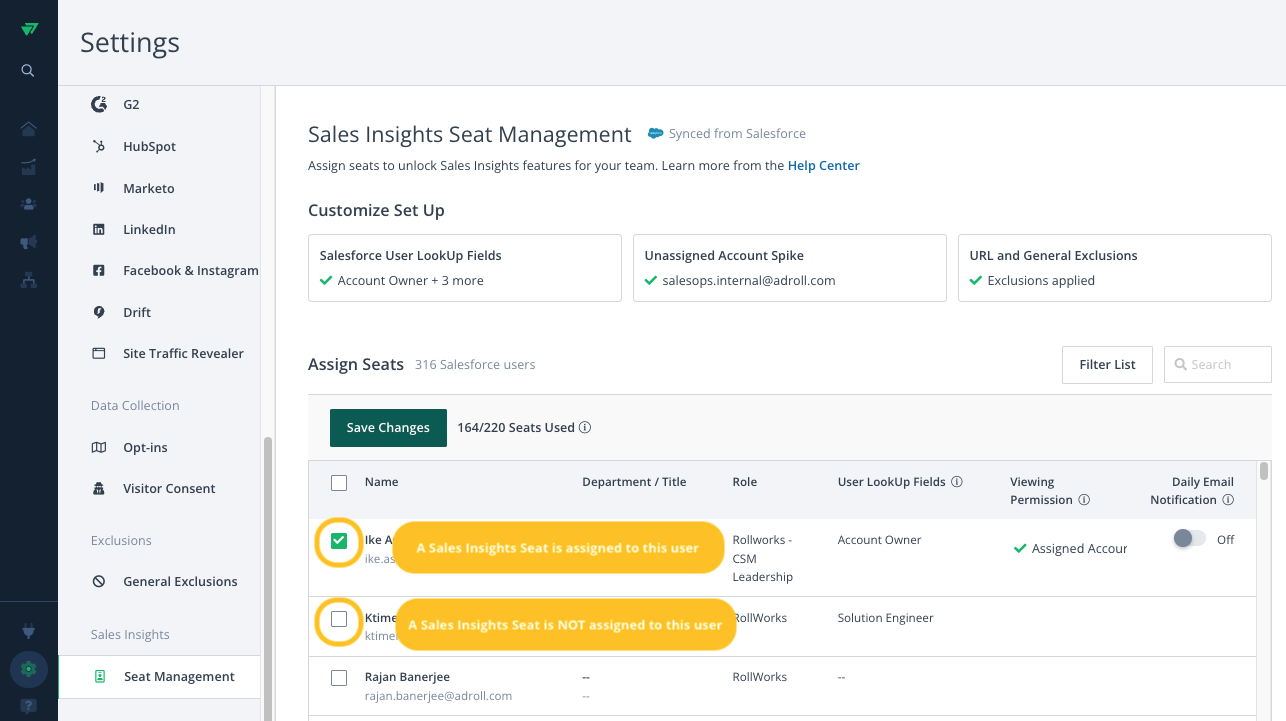The image size is (1286, 721).
Task: Click the 'Role' column header
Action: pyautogui.click(x=745, y=482)
